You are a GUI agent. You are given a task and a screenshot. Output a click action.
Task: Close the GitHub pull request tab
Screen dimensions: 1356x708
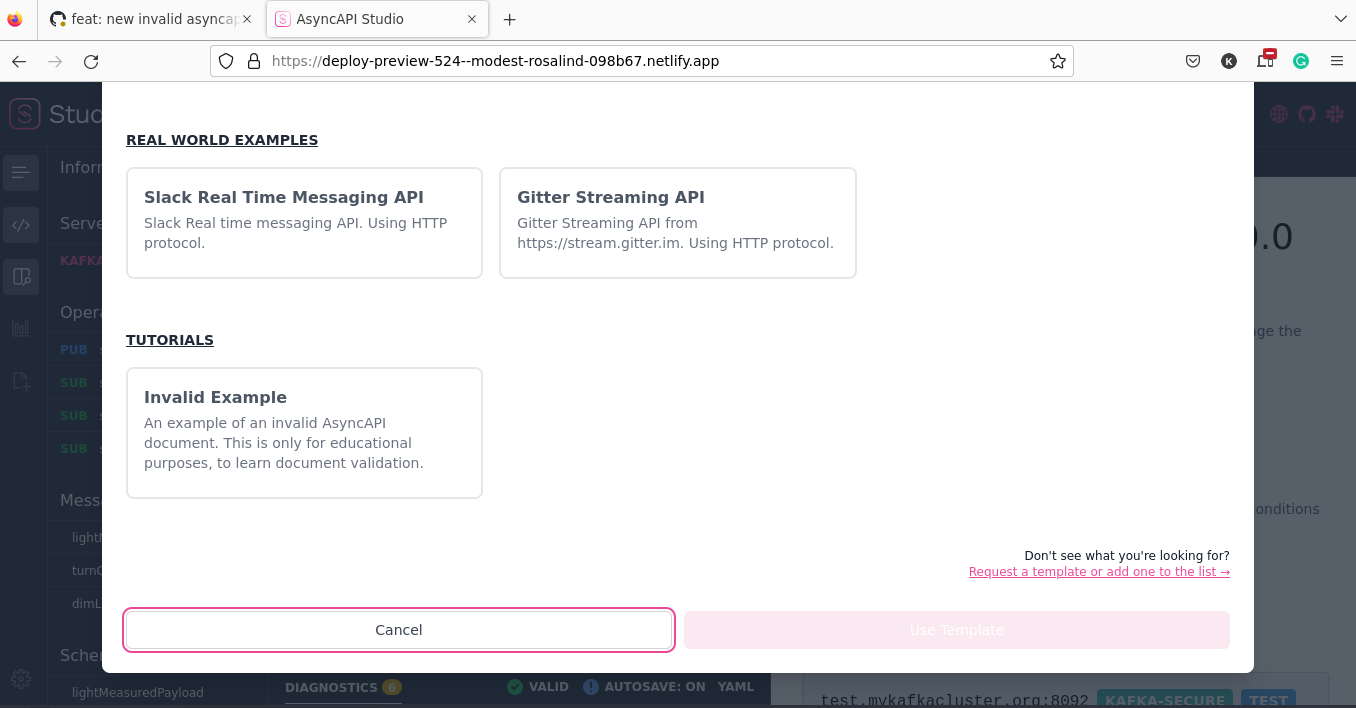pos(247,19)
